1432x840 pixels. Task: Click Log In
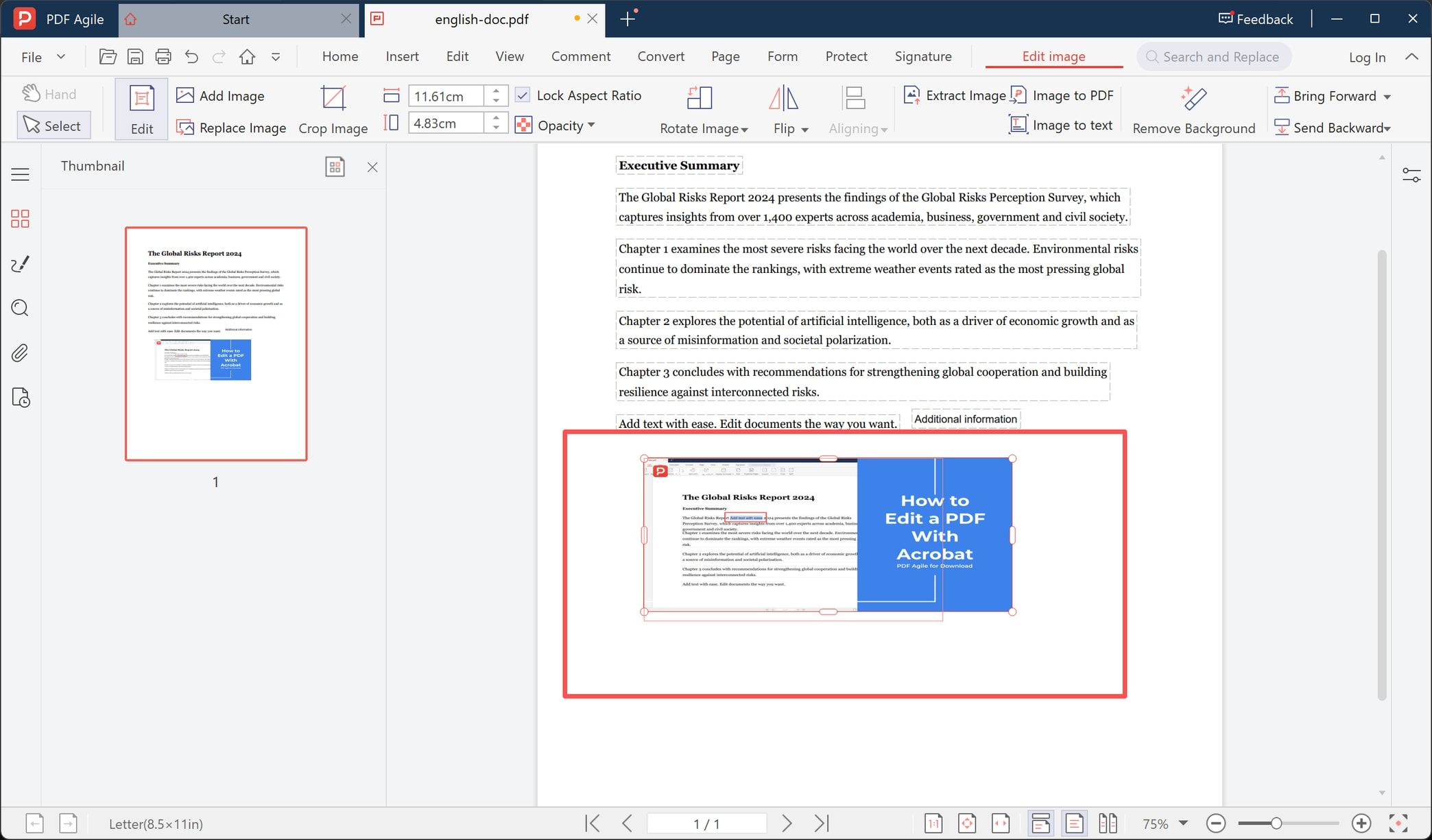[x=1367, y=58]
